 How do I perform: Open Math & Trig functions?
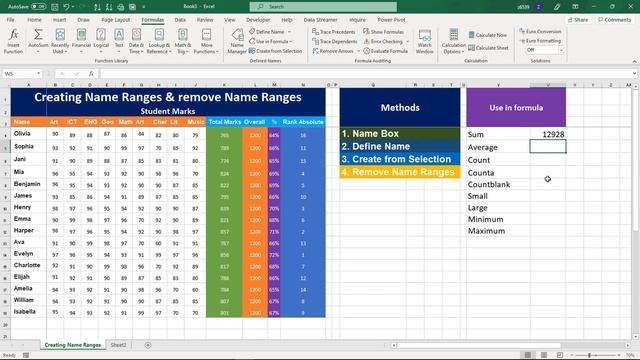182,41
